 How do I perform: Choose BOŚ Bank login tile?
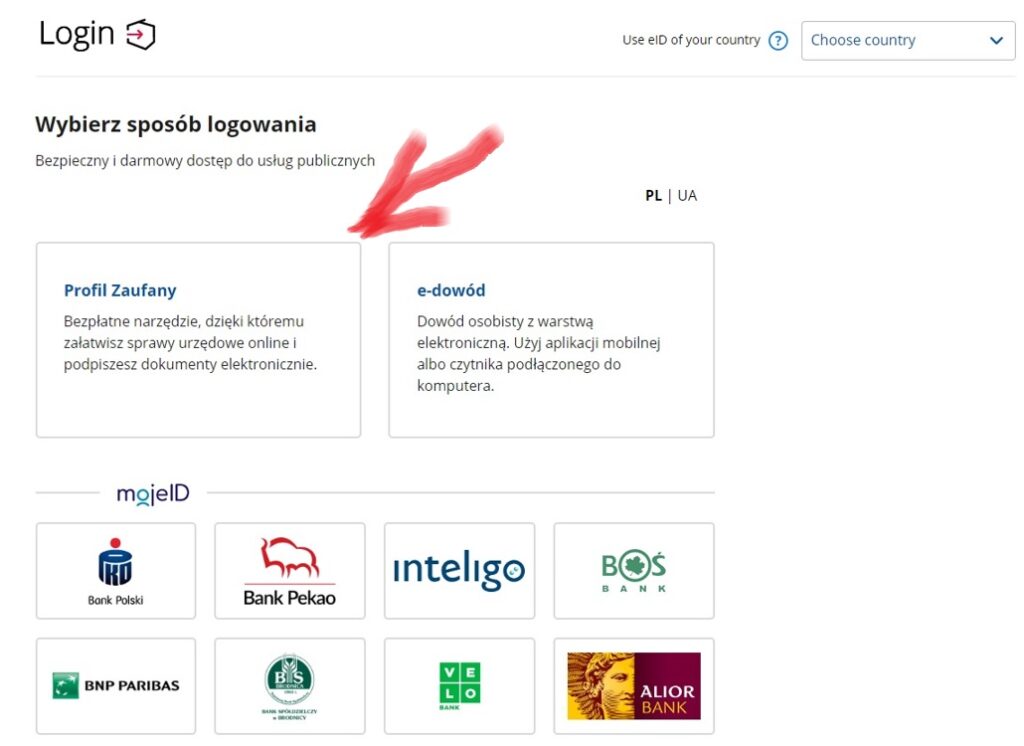(633, 571)
